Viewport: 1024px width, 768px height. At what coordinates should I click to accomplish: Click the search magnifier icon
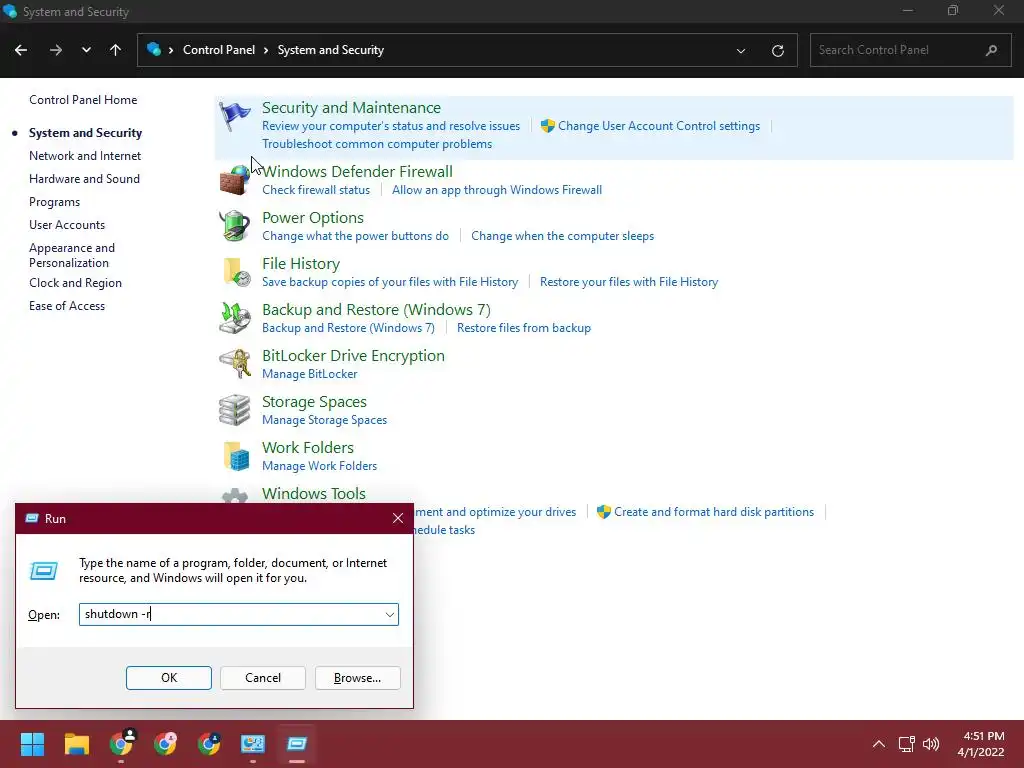pyautogui.click(x=991, y=50)
